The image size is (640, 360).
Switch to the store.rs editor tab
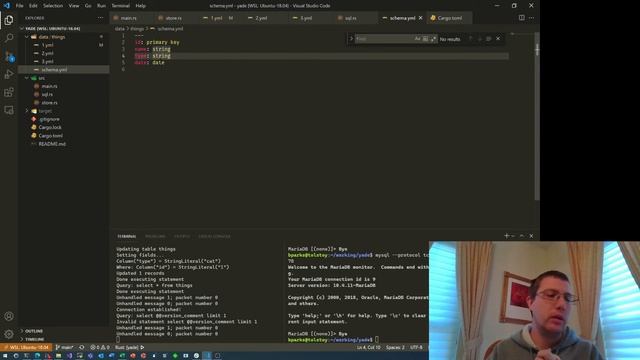coord(173,18)
